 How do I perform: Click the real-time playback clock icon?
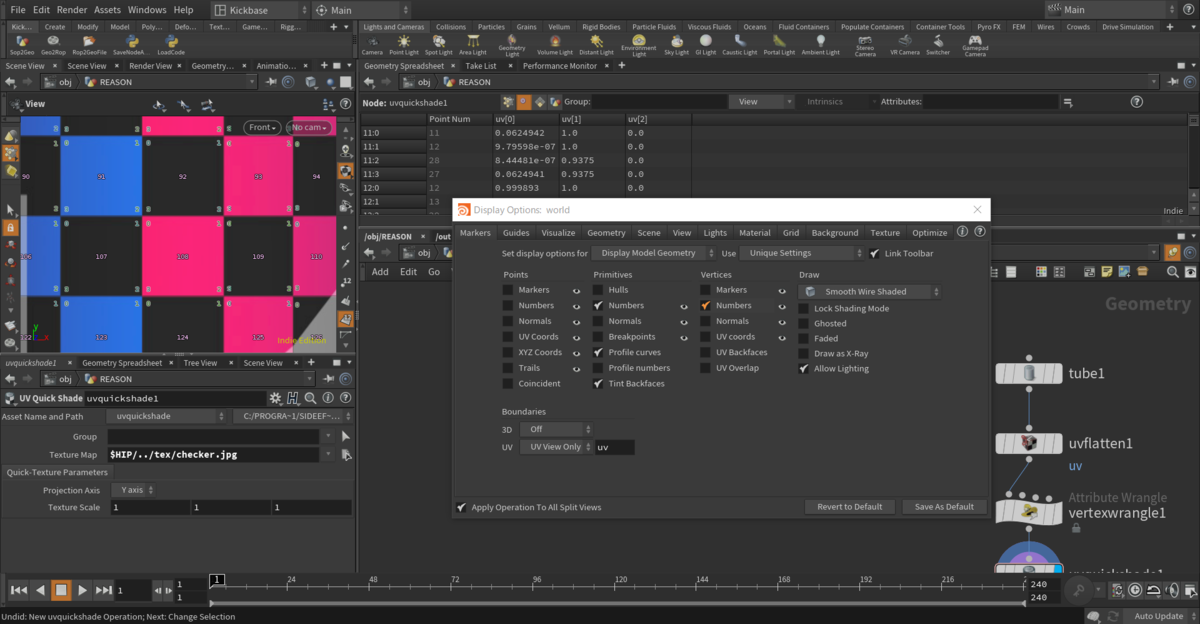(x=1135, y=591)
